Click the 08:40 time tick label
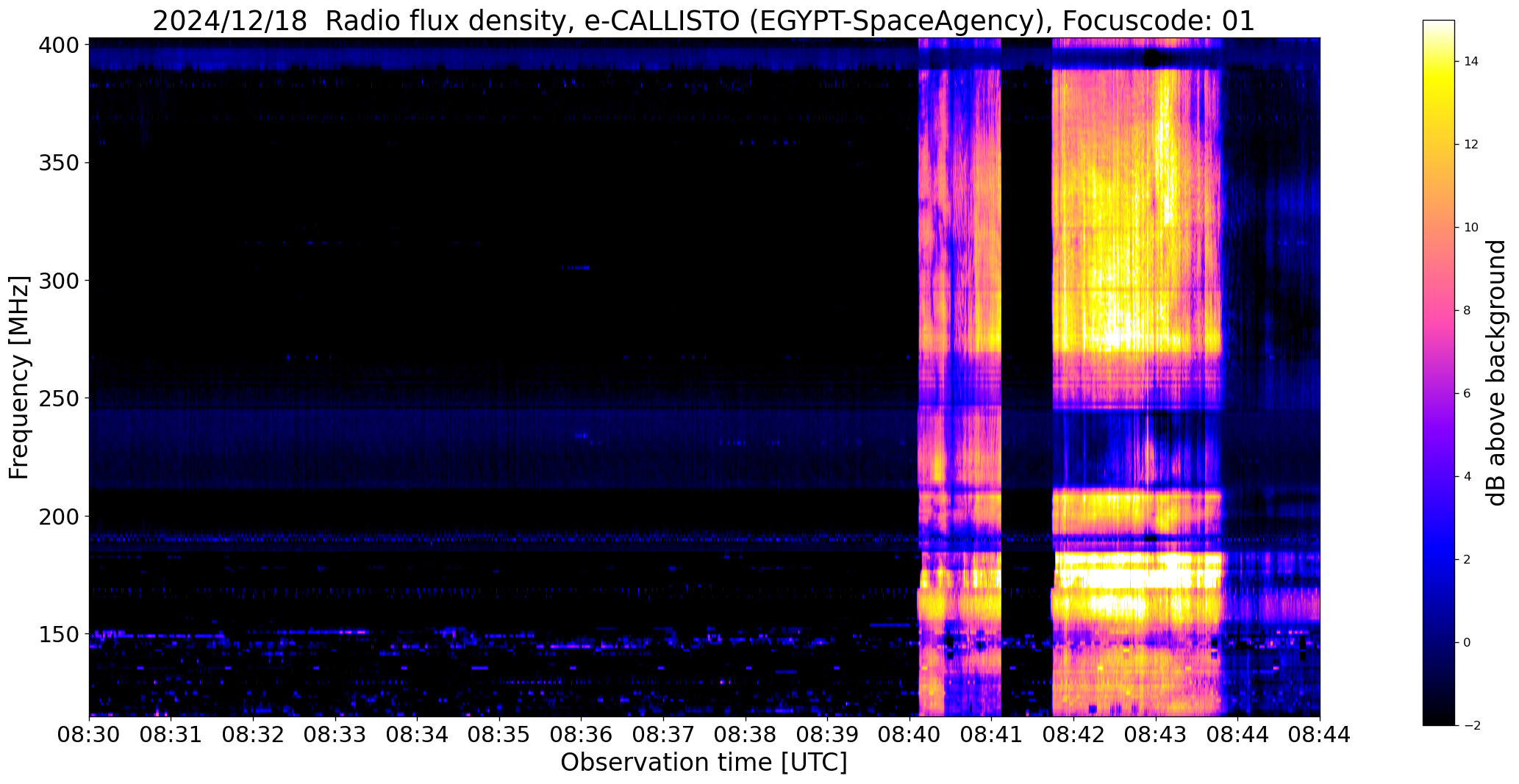Viewport: 1519px width, 784px height. [x=909, y=736]
